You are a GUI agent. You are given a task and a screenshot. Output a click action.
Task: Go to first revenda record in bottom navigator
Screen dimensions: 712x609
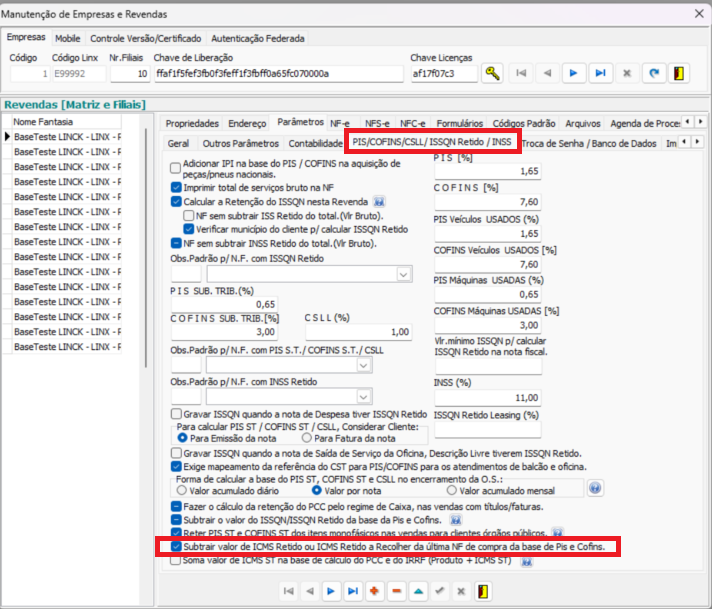[288, 591]
